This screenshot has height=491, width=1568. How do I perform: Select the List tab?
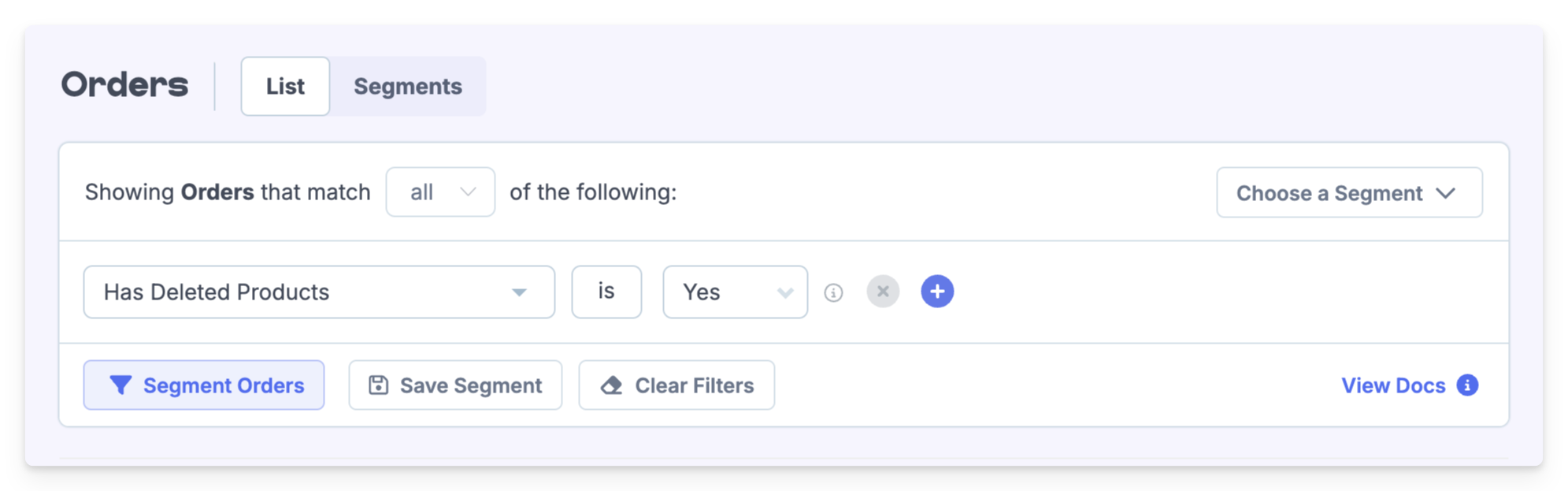click(285, 86)
